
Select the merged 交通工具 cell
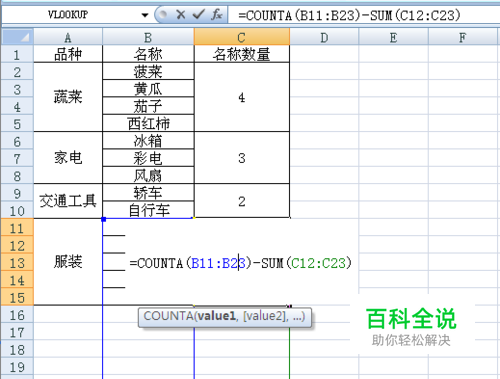click(x=68, y=201)
